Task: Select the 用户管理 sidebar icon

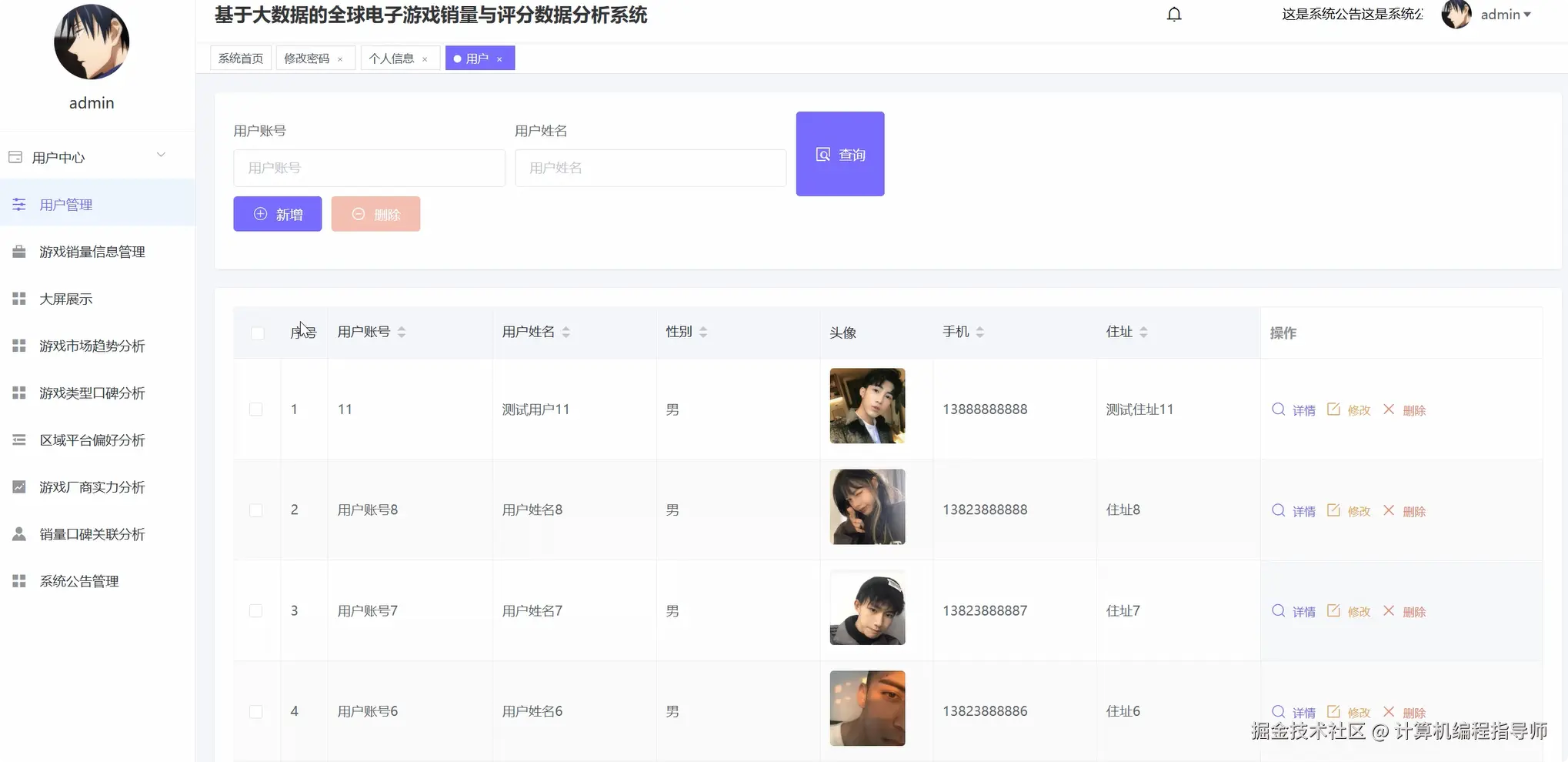Action: 18,204
